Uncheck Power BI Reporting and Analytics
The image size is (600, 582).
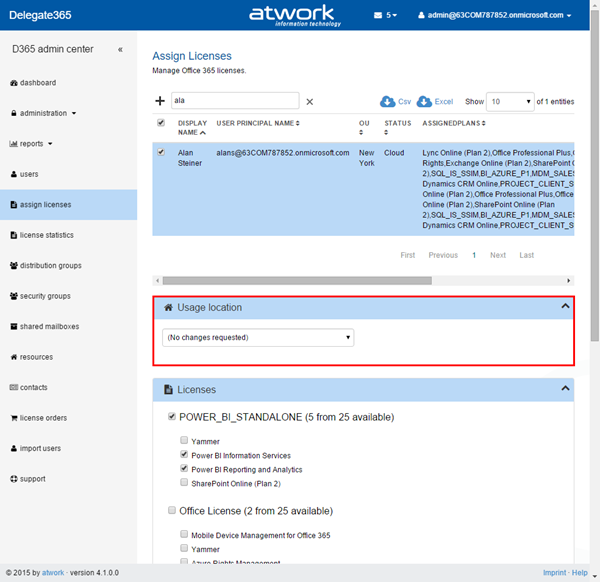point(184,468)
